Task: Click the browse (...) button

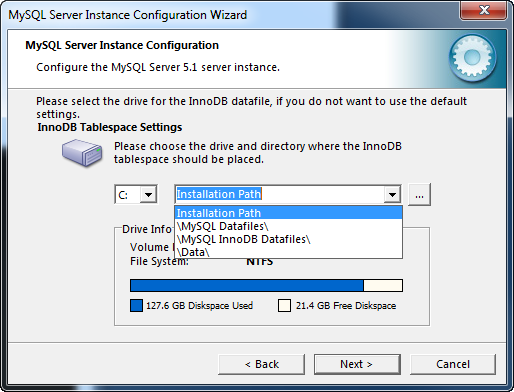Action: click(x=419, y=194)
